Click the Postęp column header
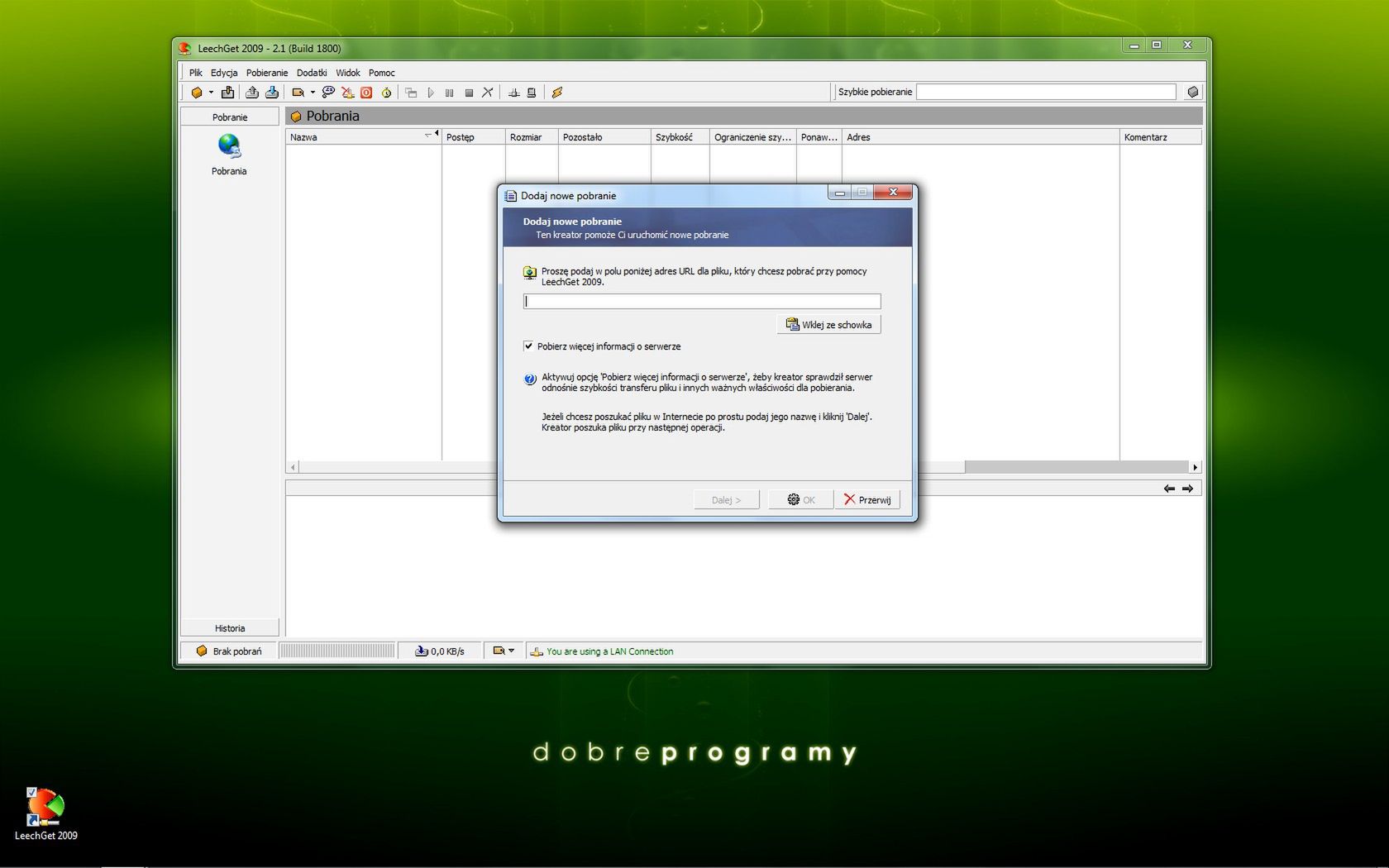1389x868 pixels. 474,137
